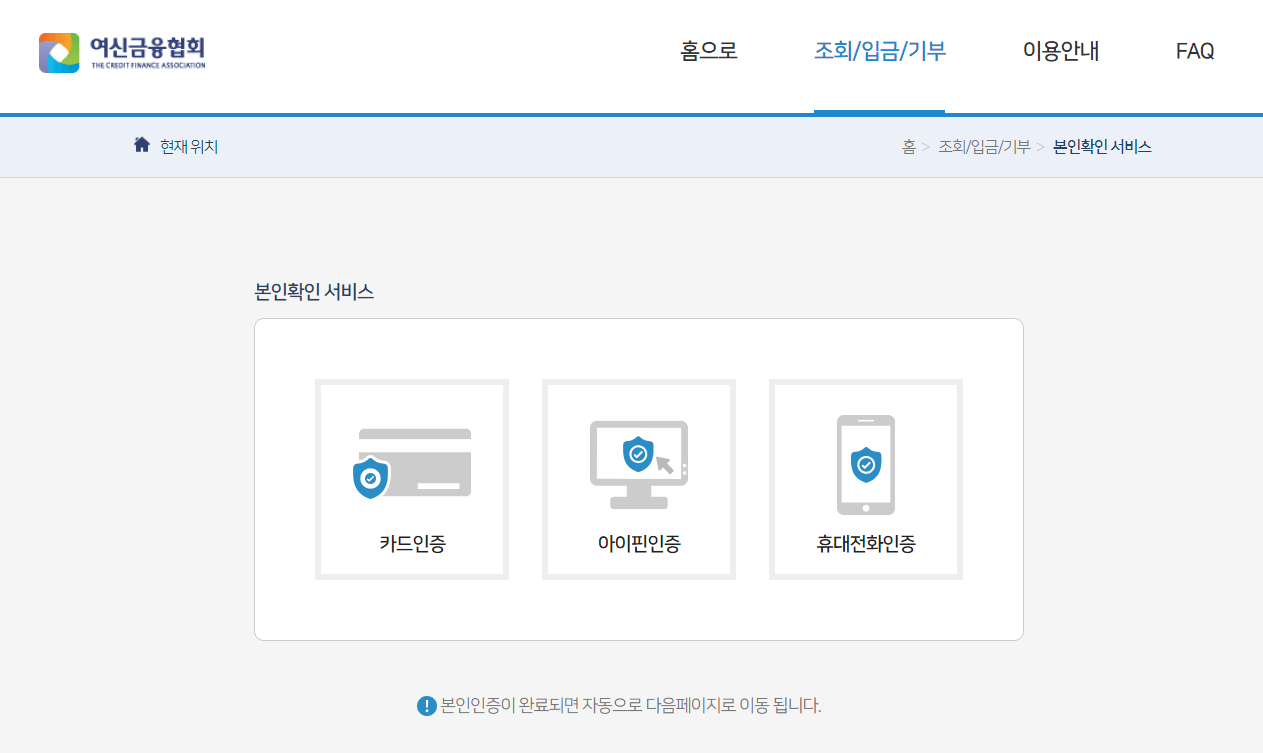The image size is (1263, 753).
Task: Click the blue shield badge on the card image
Action: [x=370, y=478]
